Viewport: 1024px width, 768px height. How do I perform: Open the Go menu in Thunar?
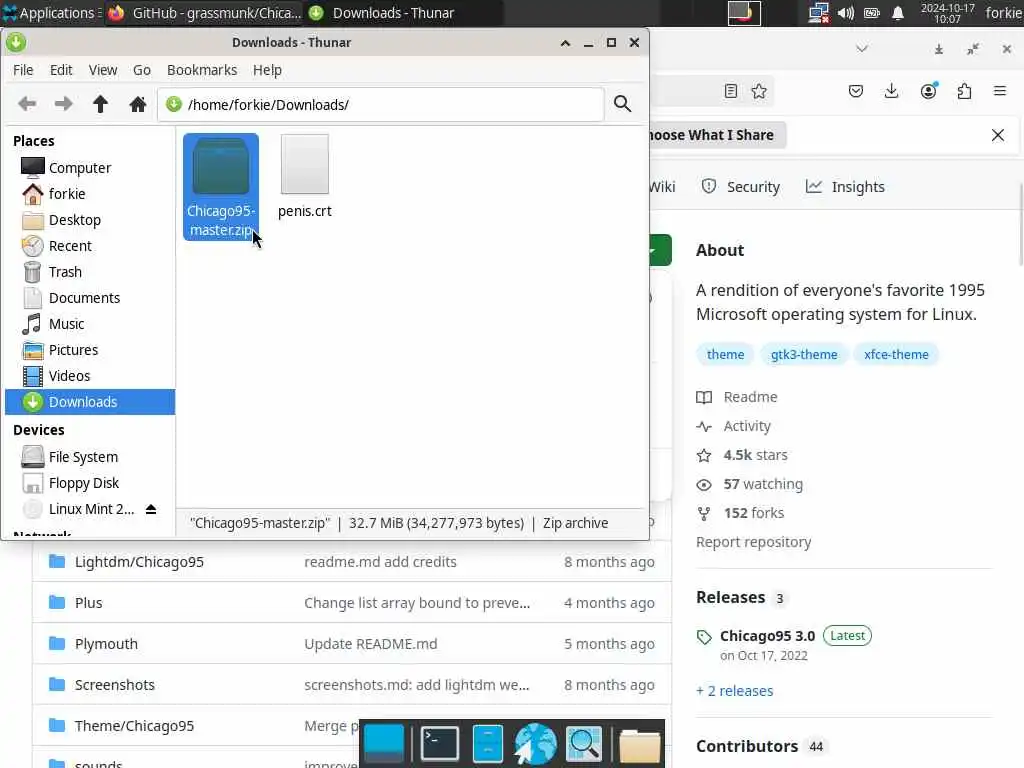pyautogui.click(x=142, y=70)
